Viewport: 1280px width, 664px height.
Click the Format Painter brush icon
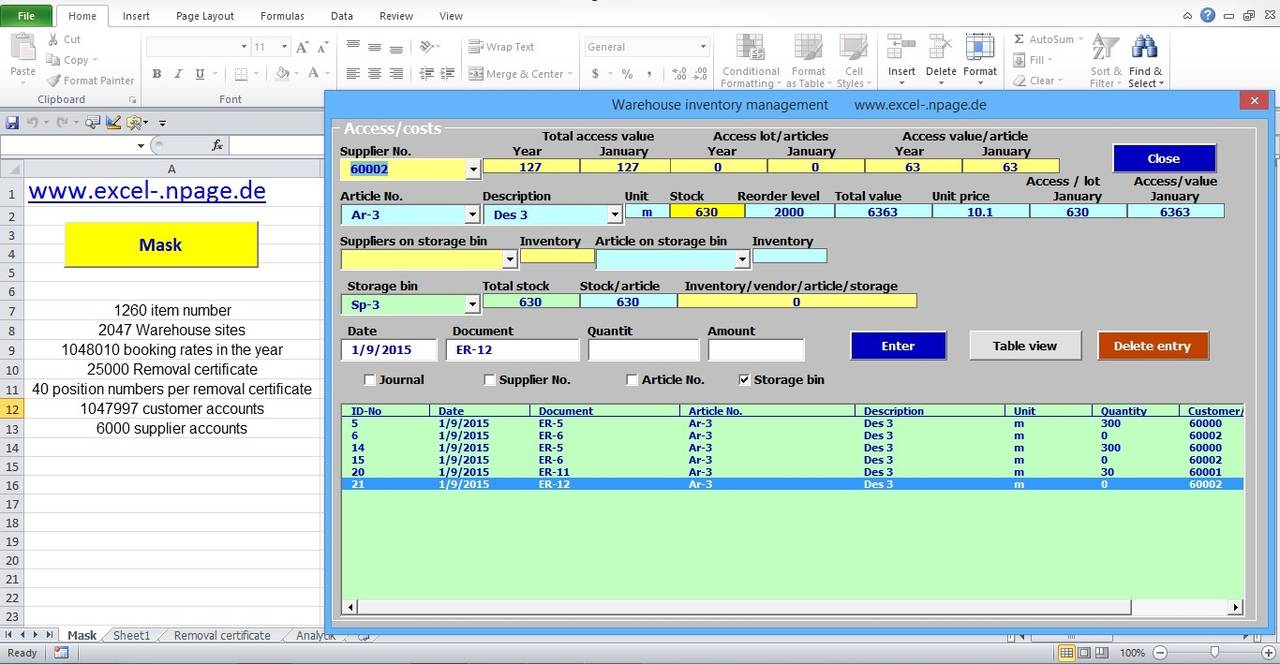[53, 80]
